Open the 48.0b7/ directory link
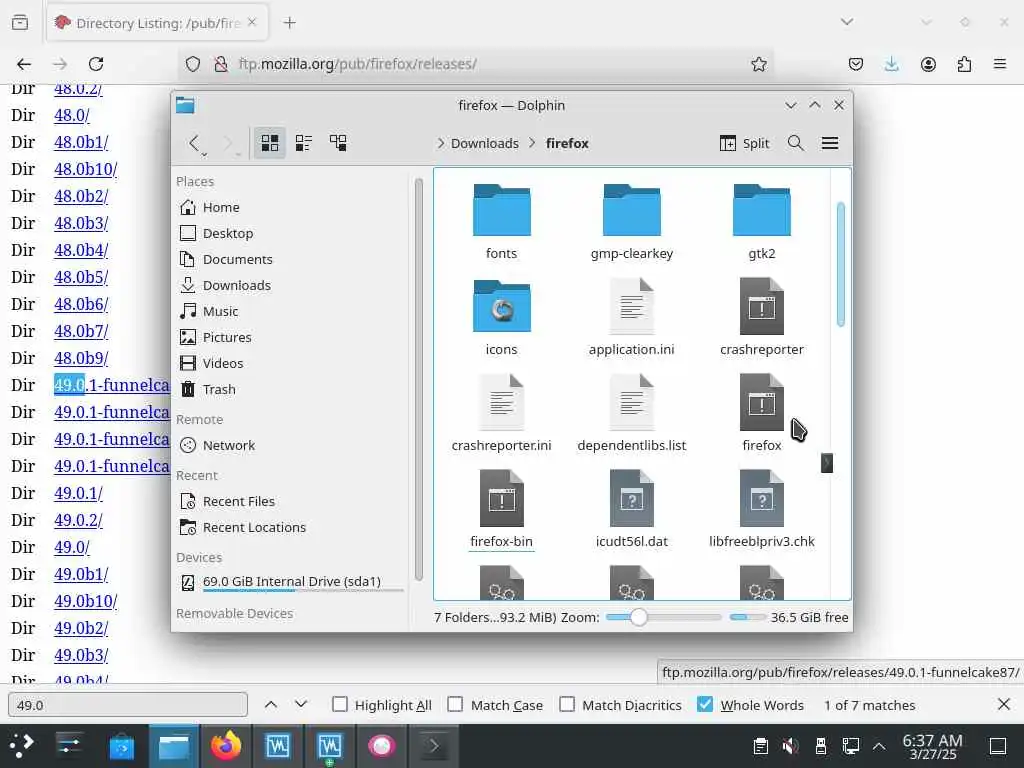Image resolution: width=1024 pixels, height=768 pixels. (81, 332)
